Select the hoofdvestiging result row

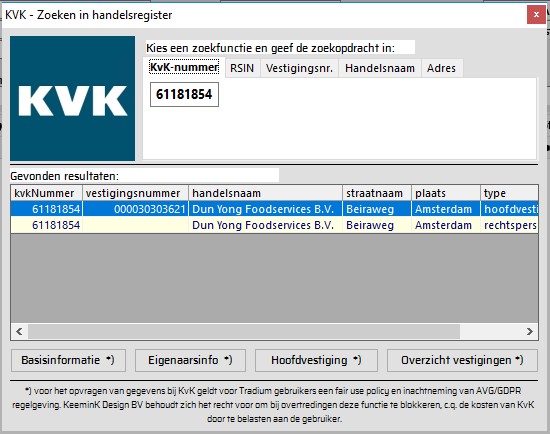(275, 209)
